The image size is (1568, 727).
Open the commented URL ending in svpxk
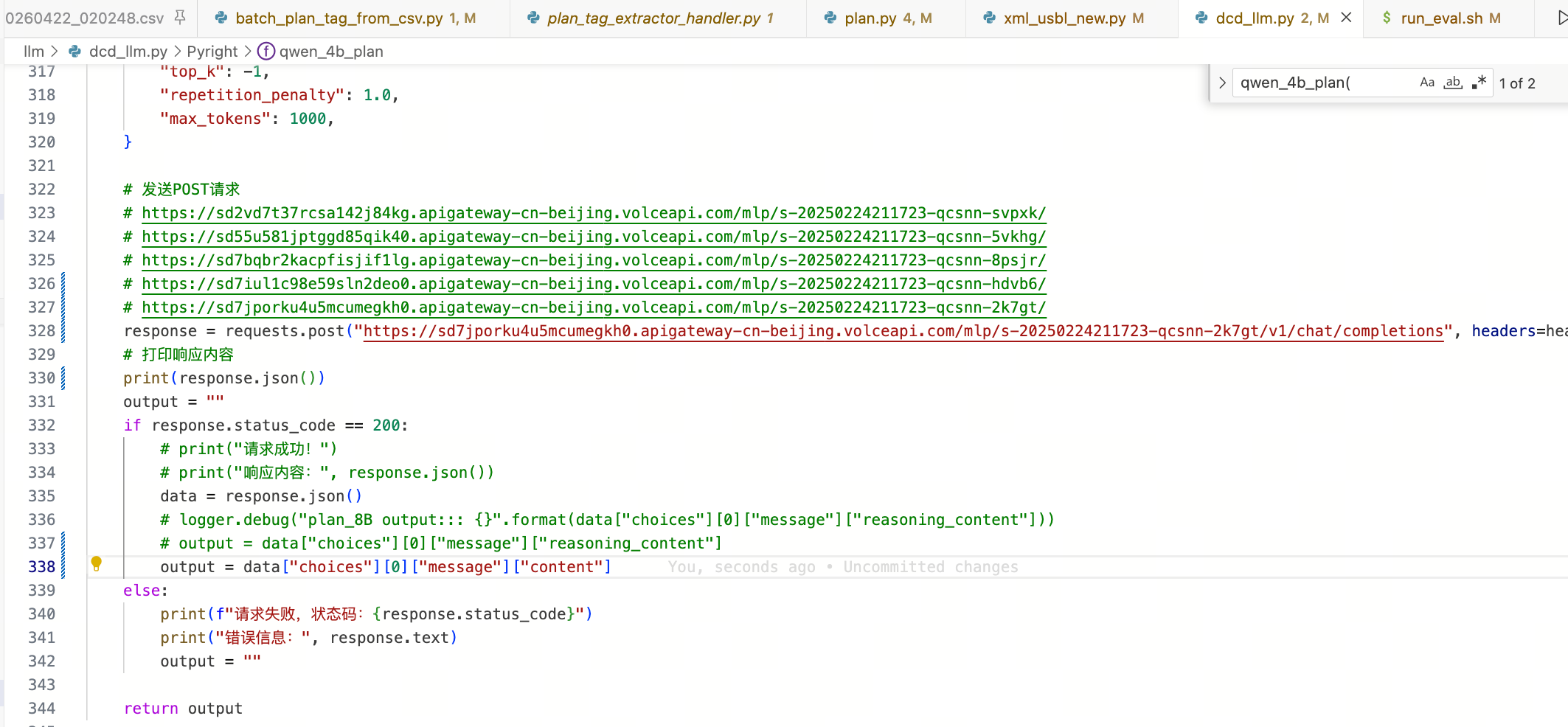(593, 213)
